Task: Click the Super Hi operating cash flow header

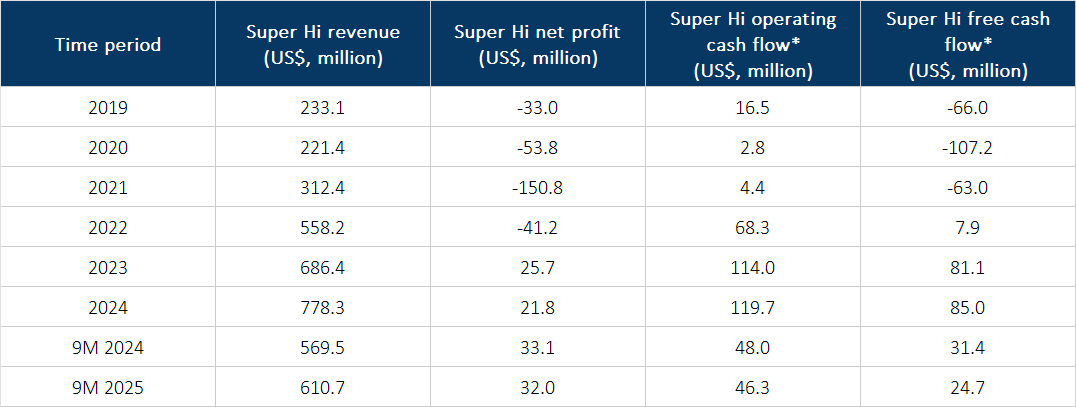Action: 752,44
